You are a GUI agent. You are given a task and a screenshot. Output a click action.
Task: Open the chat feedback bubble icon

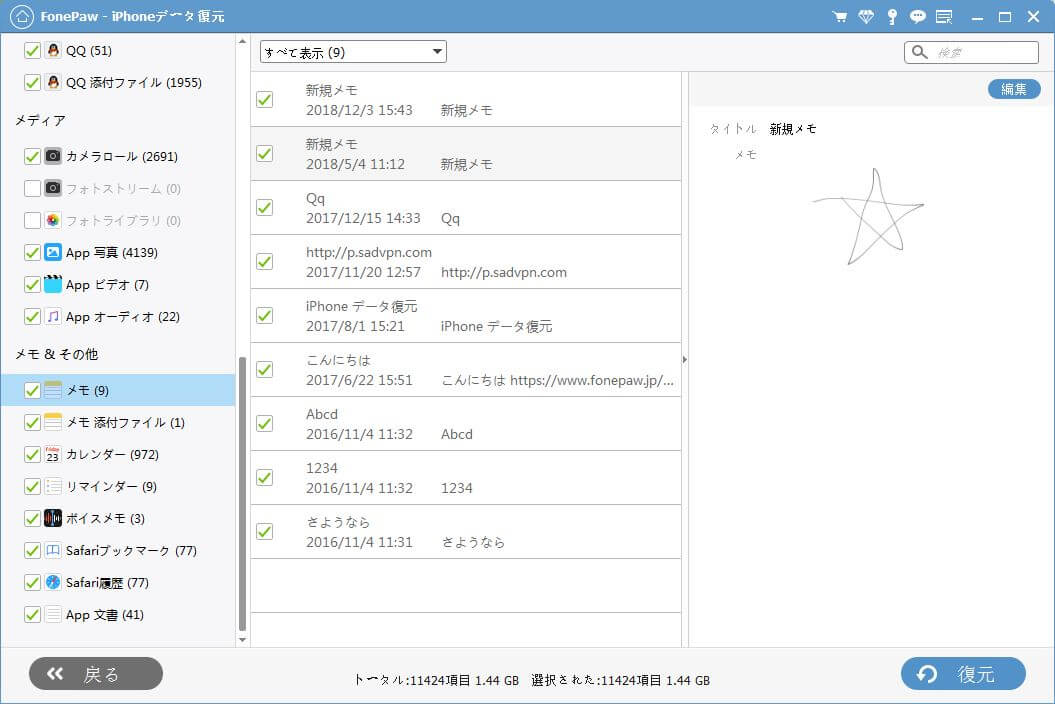point(918,17)
